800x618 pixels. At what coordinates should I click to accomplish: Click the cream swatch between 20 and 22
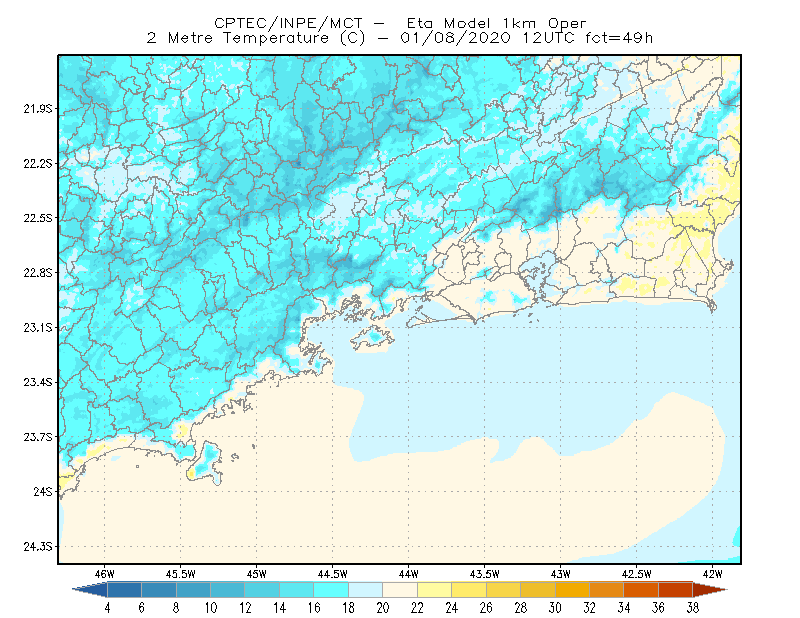click(x=400, y=590)
